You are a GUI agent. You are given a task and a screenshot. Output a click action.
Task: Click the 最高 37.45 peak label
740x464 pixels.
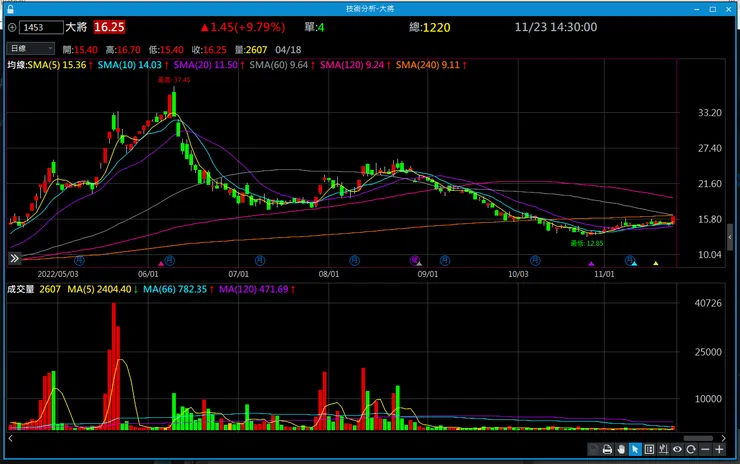[x=174, y=80]
